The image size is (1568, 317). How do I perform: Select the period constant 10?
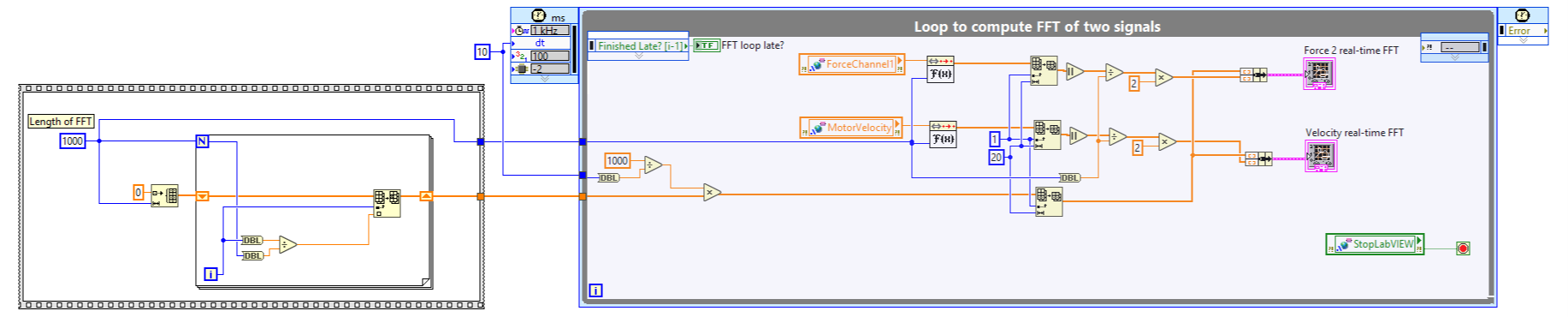[x=482, y=52]
